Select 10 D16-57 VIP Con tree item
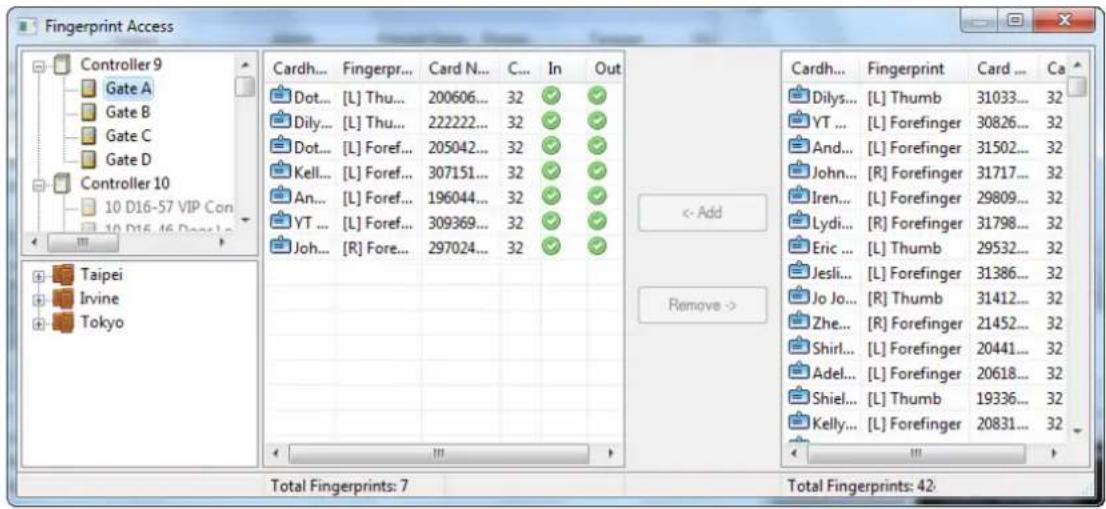1106x509 pixels. pyautogui.click(x=168, y=207)
